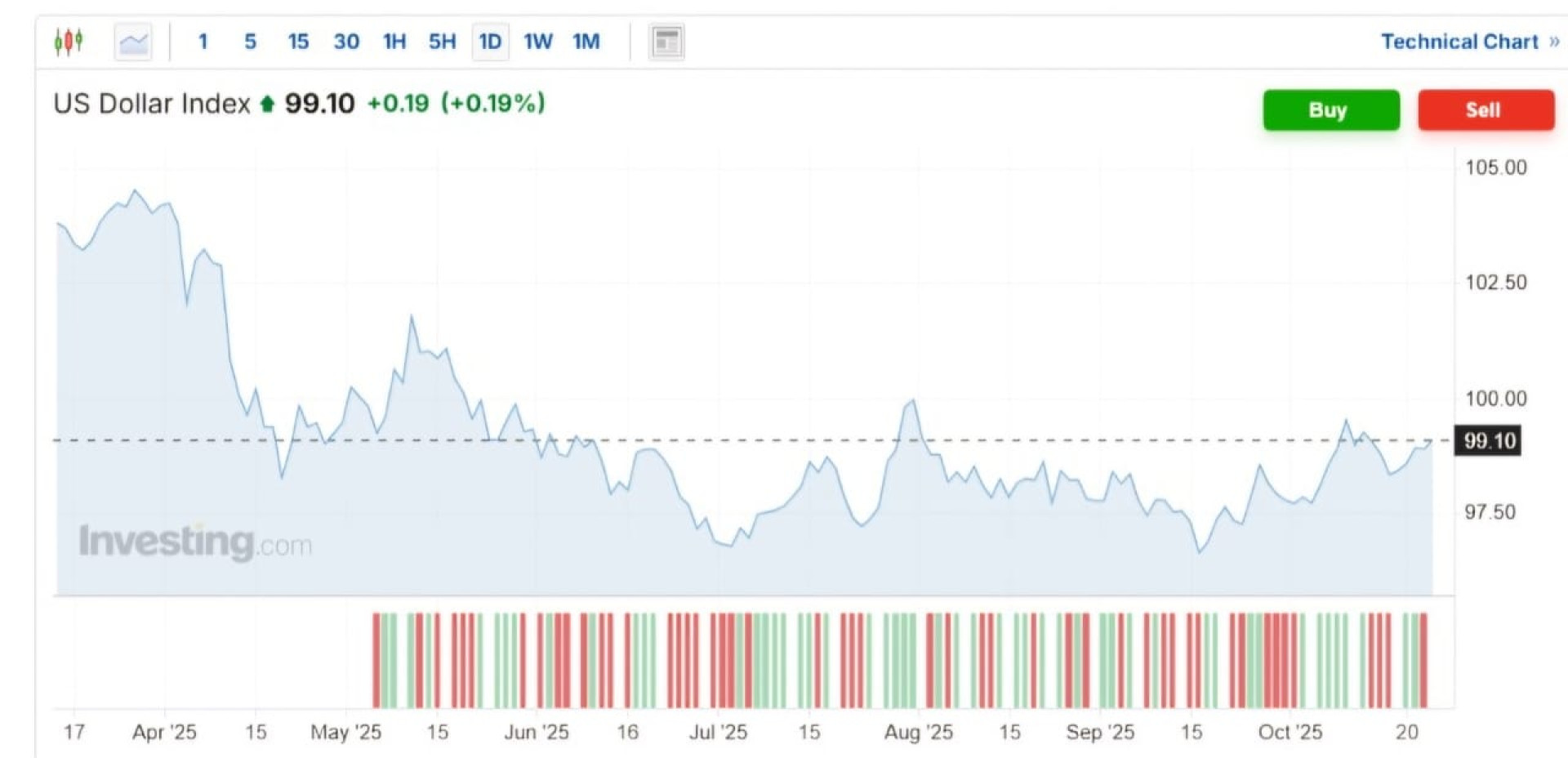
Task: Select the 1D daily interval
Action: tap(490, 42)
